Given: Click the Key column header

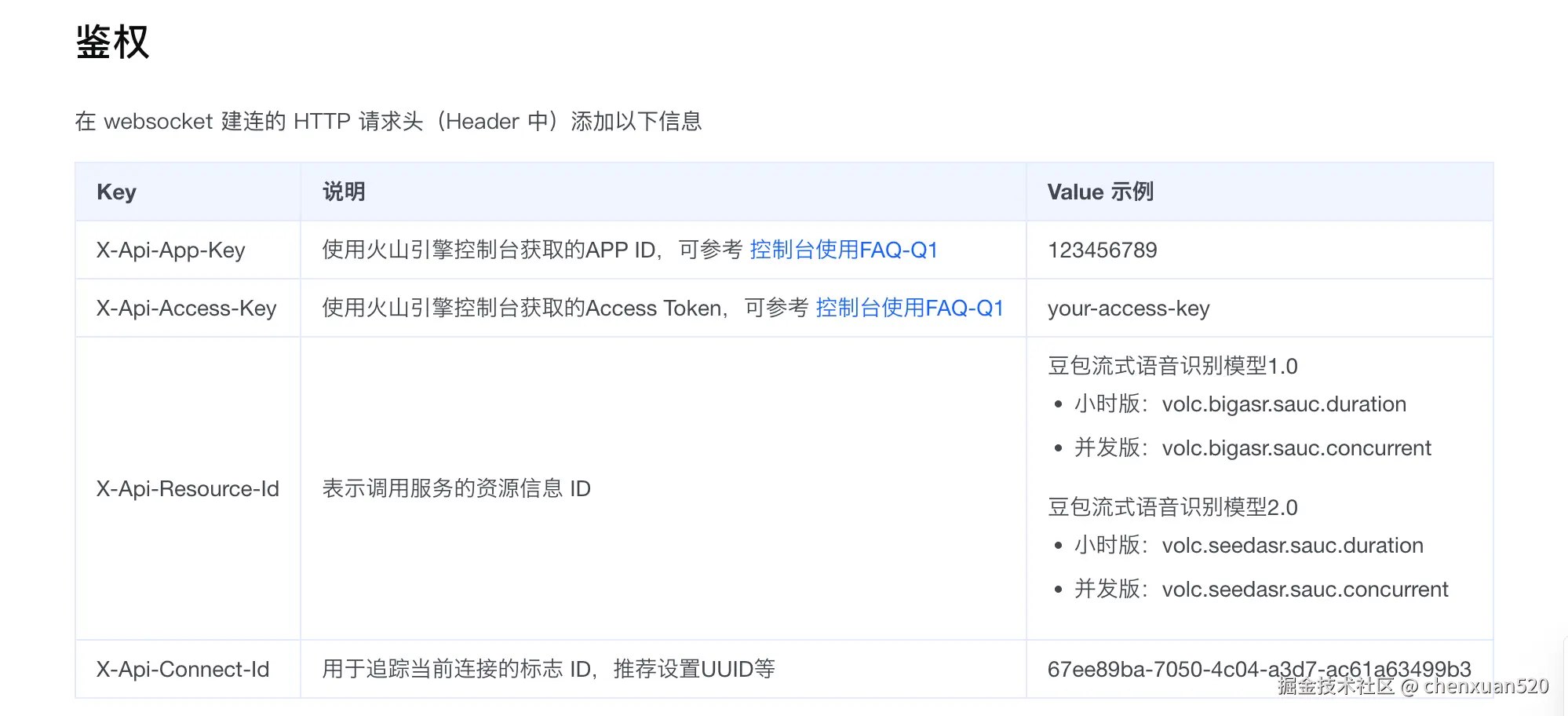Looking at the screenshot, I should [116, 192].
